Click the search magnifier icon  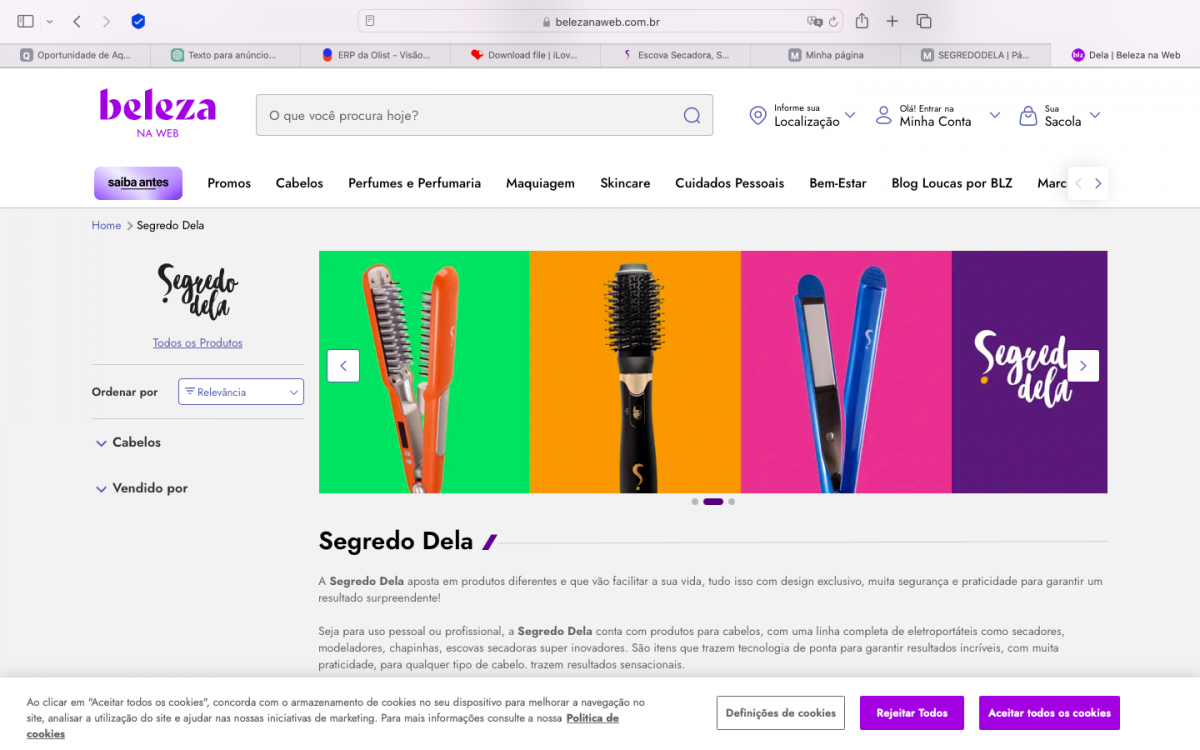coord(691,115)
